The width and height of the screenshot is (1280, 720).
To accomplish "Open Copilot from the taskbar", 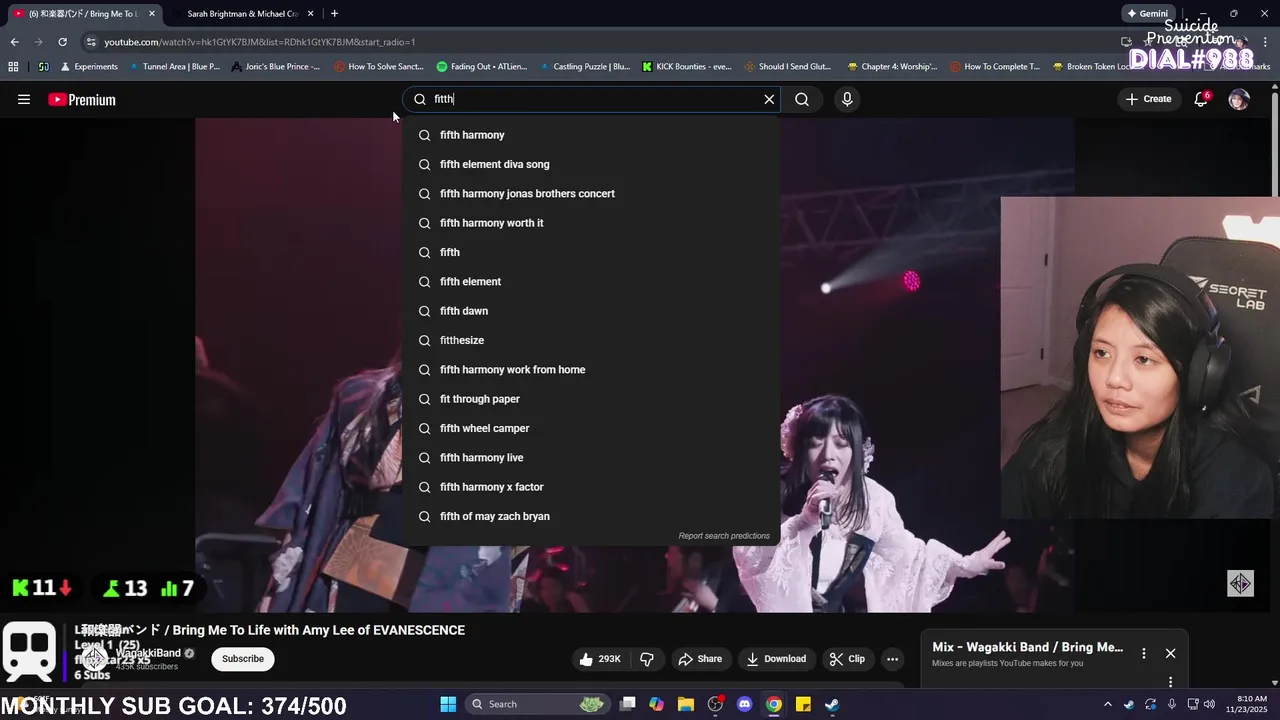I will pyautogui.click(x=656, y=704).
